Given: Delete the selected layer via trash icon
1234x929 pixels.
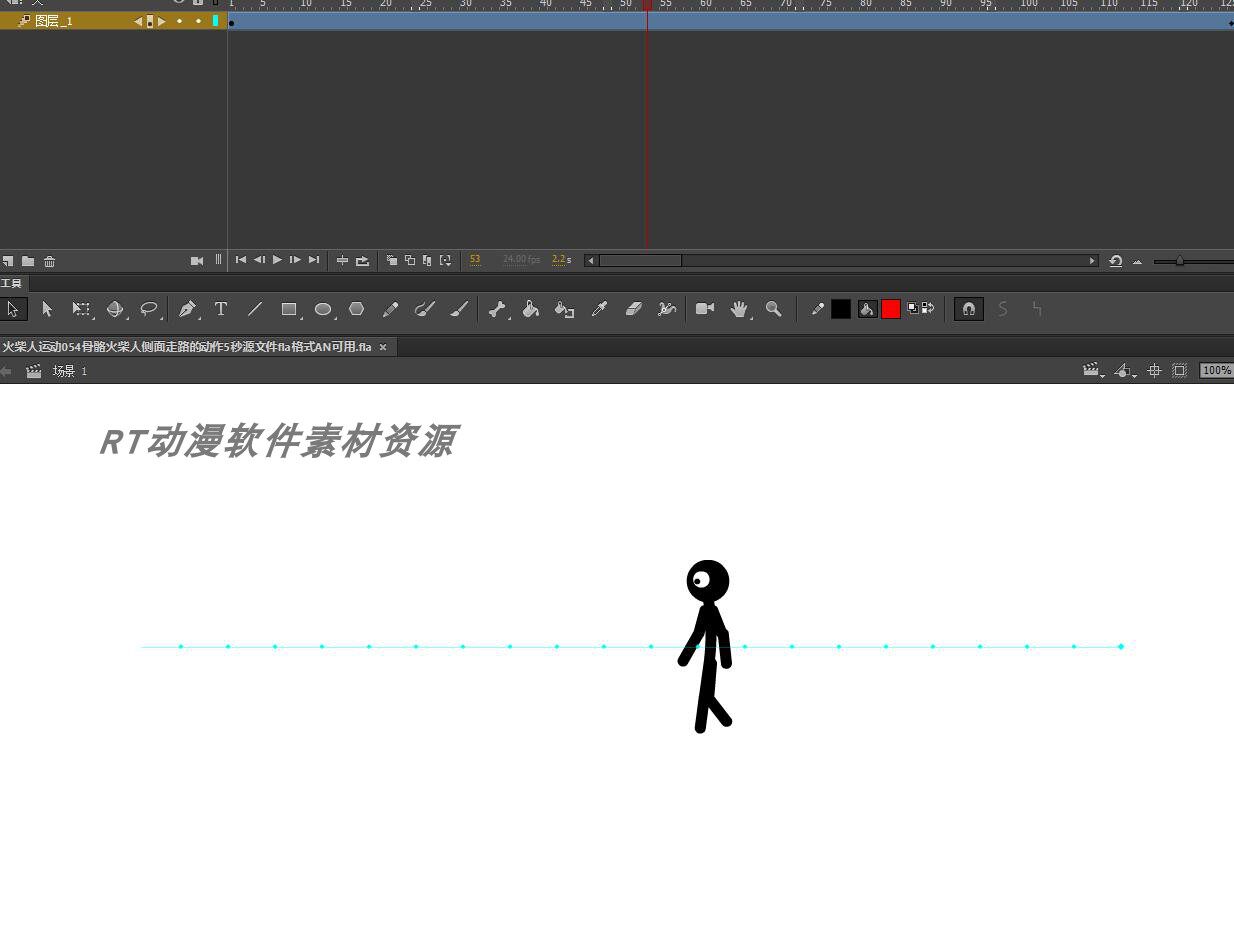Looking at the screenshot, I should (x=50, y=261).
